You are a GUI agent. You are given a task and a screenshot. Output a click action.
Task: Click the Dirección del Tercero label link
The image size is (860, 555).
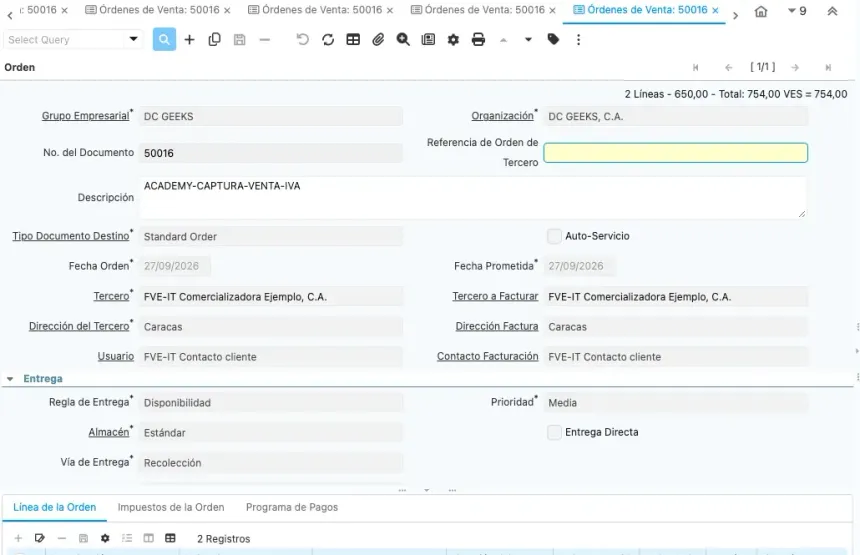pyautogui.click(x=79, y=326)
